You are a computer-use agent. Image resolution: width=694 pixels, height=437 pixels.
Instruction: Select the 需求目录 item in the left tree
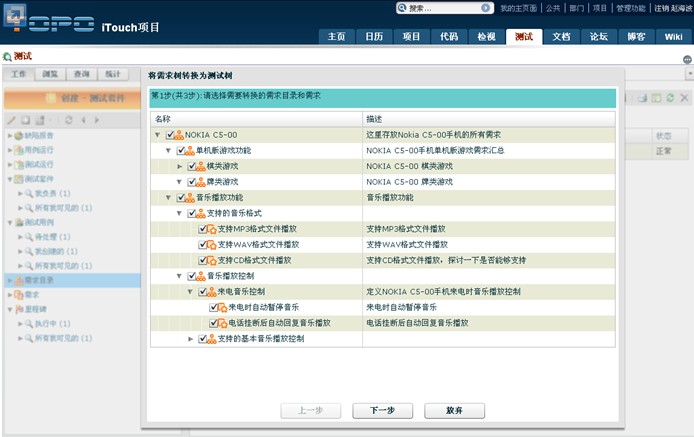pos(73,280)
